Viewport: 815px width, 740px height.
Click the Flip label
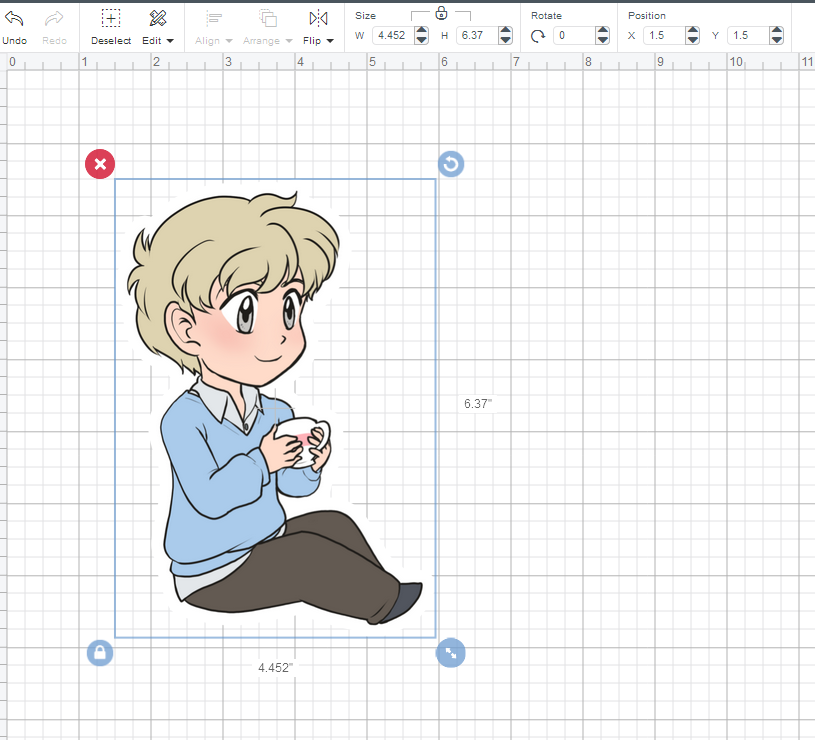click(x=312, y=41)
